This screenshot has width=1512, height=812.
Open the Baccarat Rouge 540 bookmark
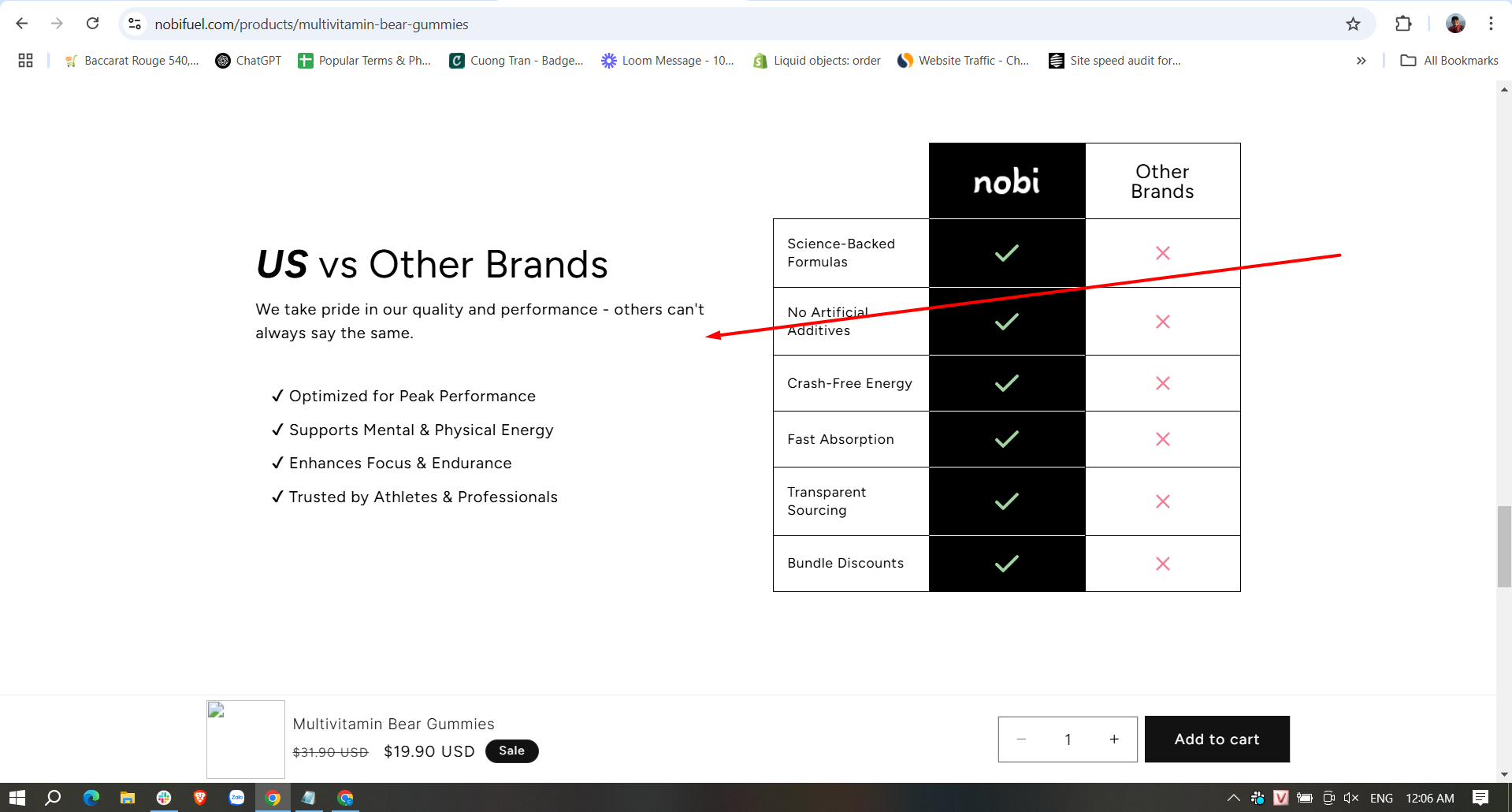132,61
